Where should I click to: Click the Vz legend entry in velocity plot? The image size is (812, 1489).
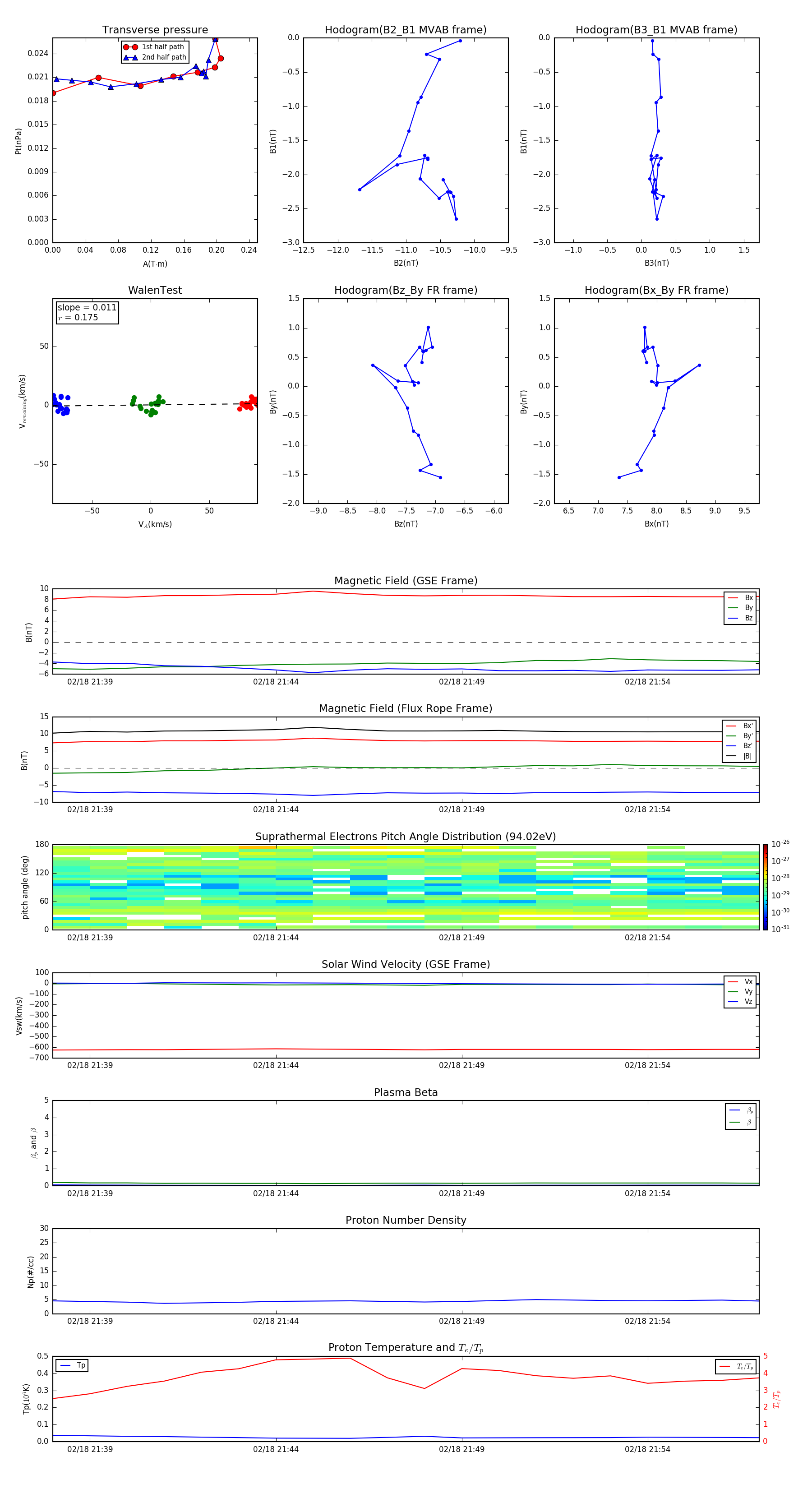click(740, 1002)
